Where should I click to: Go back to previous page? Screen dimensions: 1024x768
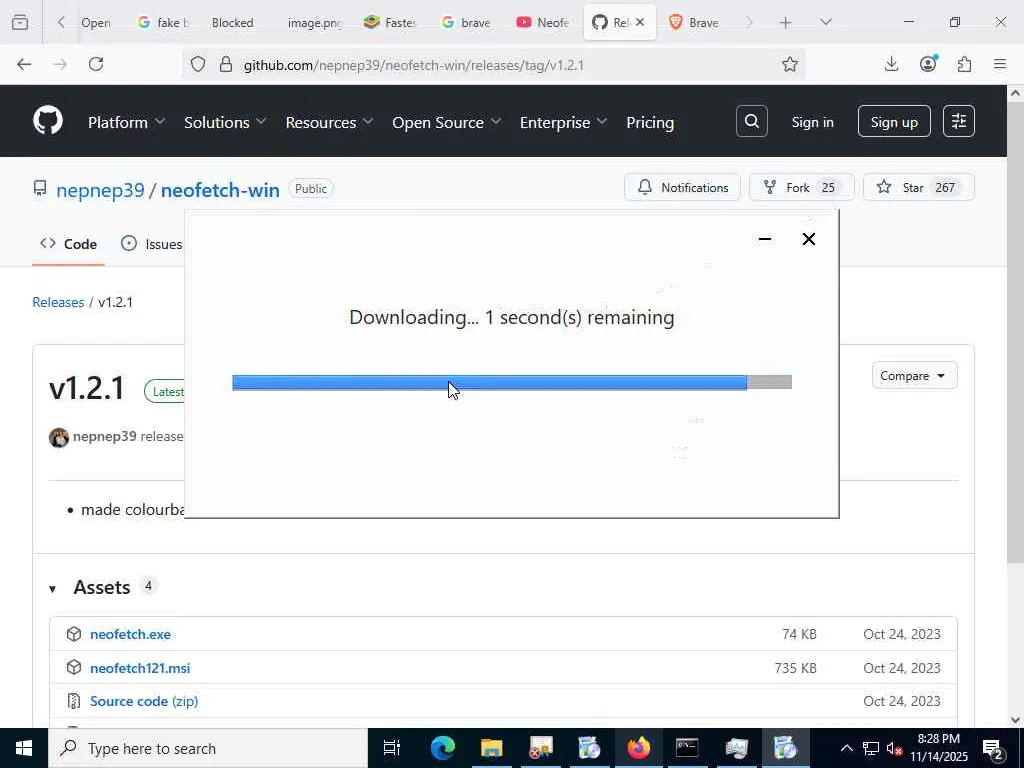(x=24, y=64)
